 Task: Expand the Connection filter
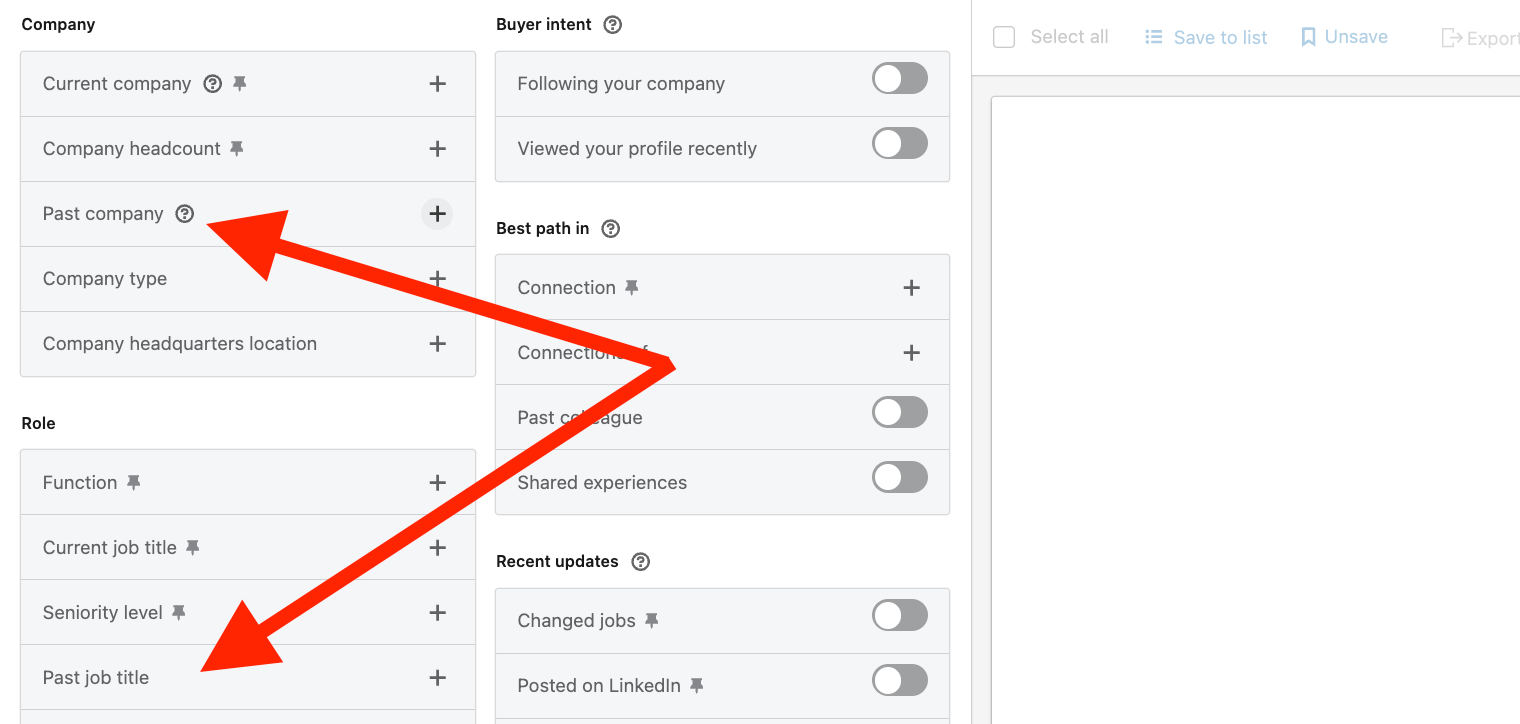[x=911, y=287]
